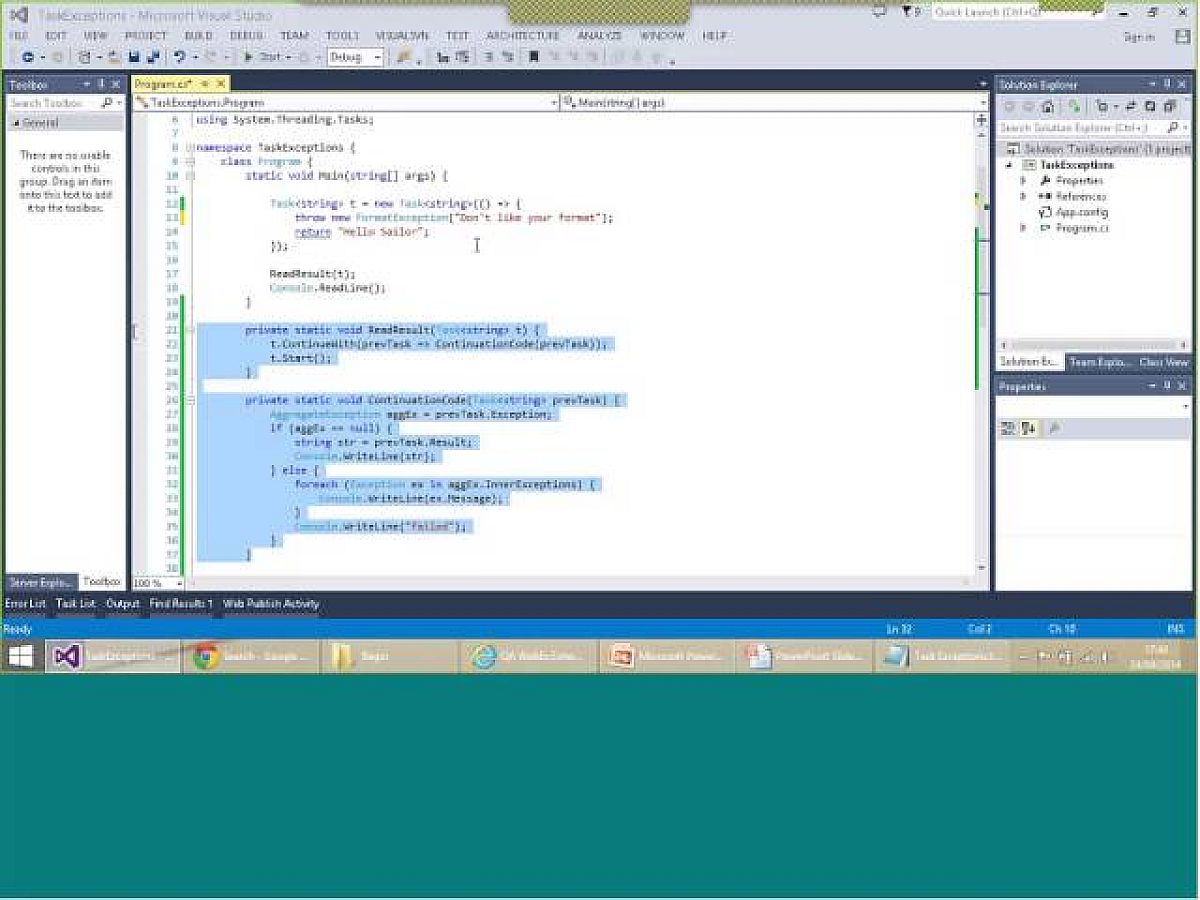Image resolution: width=1200 pixels, height=900 pixels.
Task: Click the Alphabetical sort icon in Properties
Action: [x=1027, y=428]
